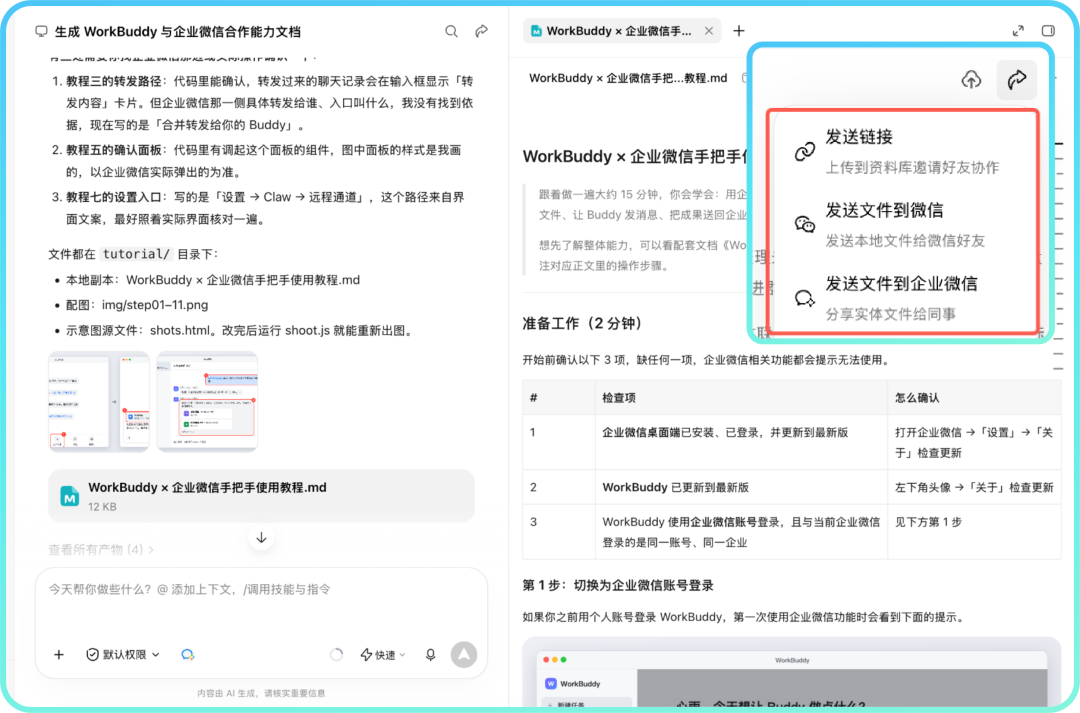The image size is (1080, 713).
Task: Click numbered item 教程三的转发路径
Action: (x=262, y=103)
